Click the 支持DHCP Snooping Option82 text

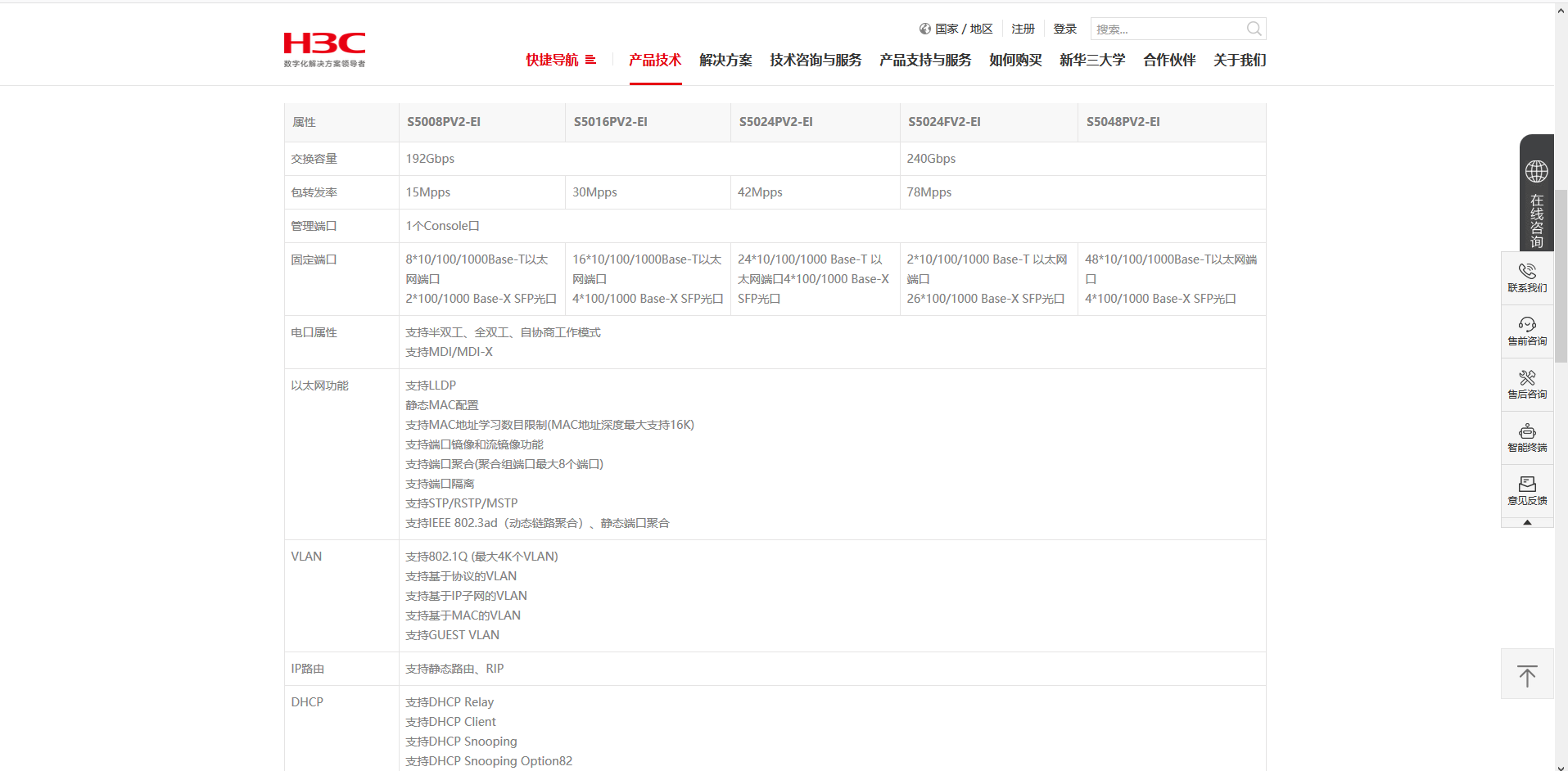coord(489,761)
